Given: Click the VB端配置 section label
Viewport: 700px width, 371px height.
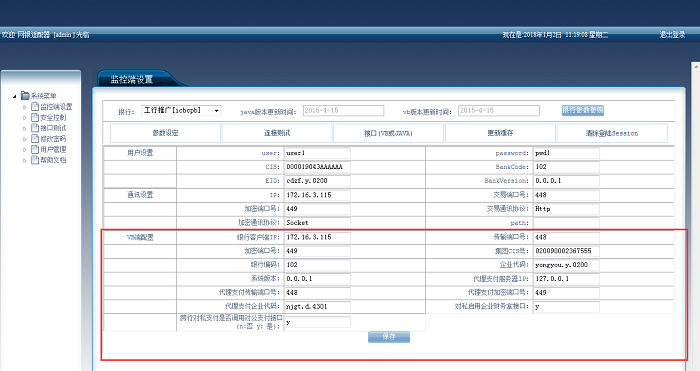Looking at the screenshot, I should pos(140,238).
